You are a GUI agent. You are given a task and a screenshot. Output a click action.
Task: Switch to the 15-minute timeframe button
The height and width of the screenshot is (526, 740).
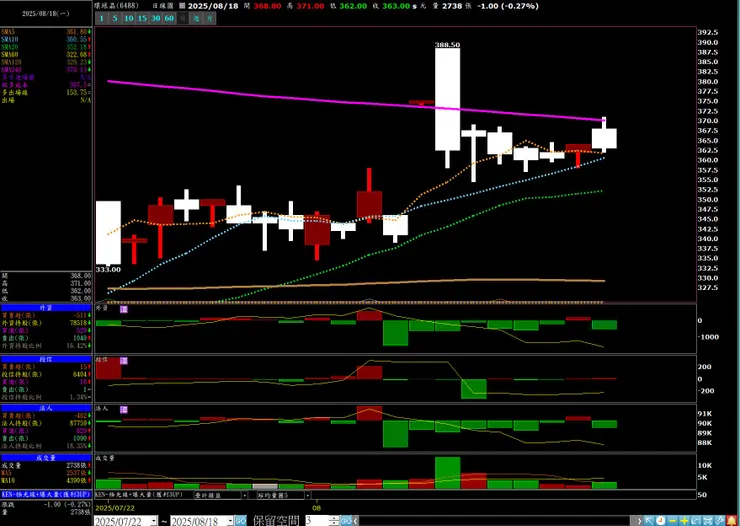[142, 18]
